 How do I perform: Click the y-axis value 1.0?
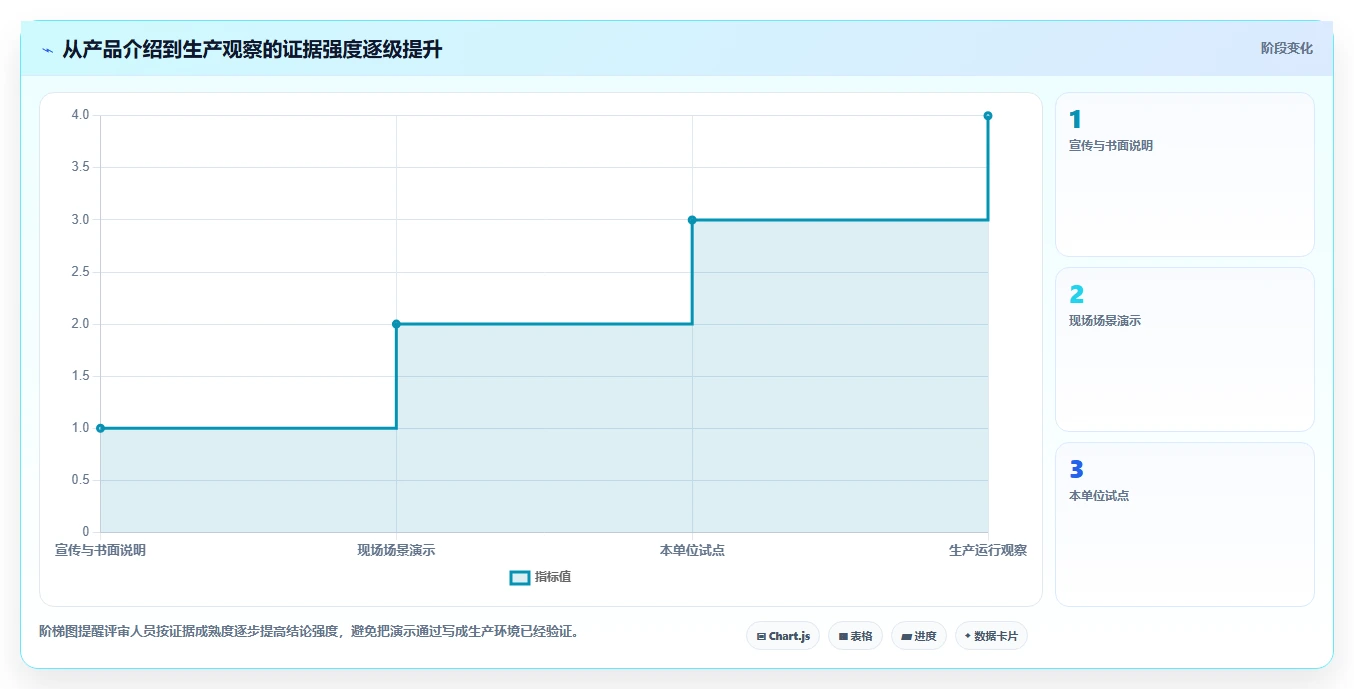80,428
